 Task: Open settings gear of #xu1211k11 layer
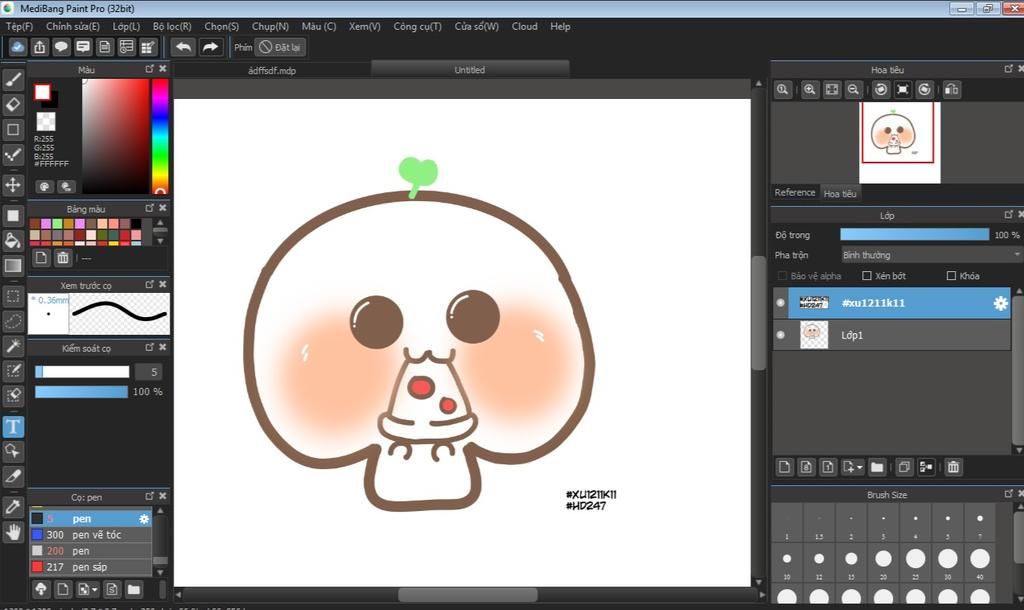(x=1000, y=303)
